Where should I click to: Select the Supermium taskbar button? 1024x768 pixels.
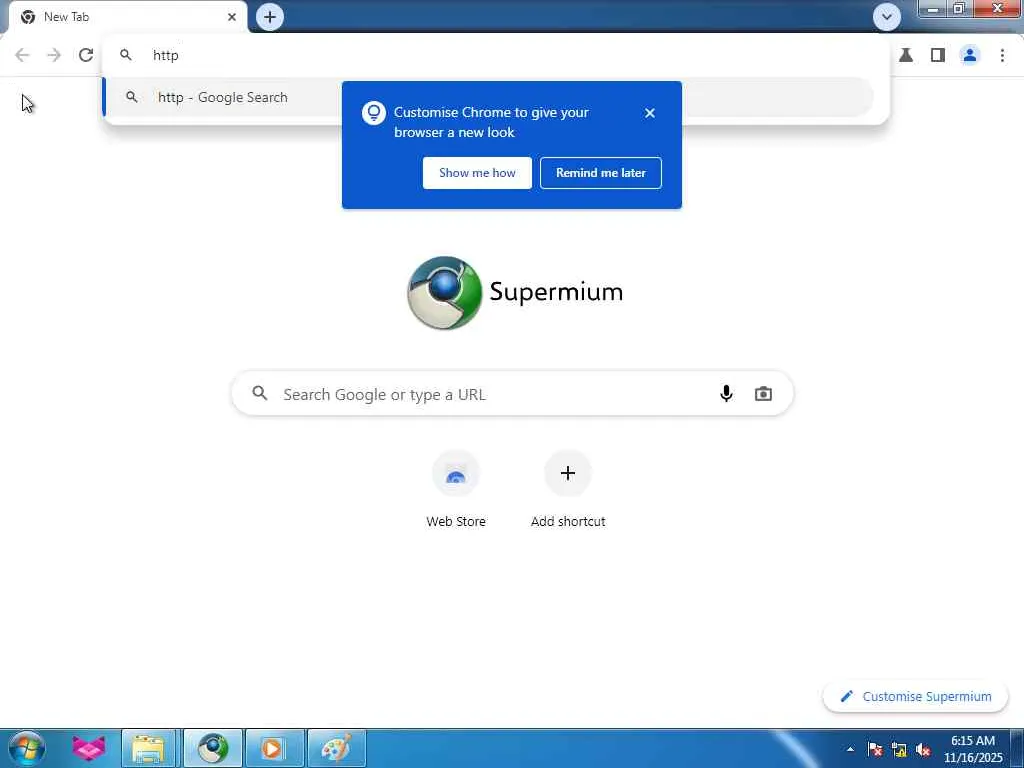click(x=213, y=748)
